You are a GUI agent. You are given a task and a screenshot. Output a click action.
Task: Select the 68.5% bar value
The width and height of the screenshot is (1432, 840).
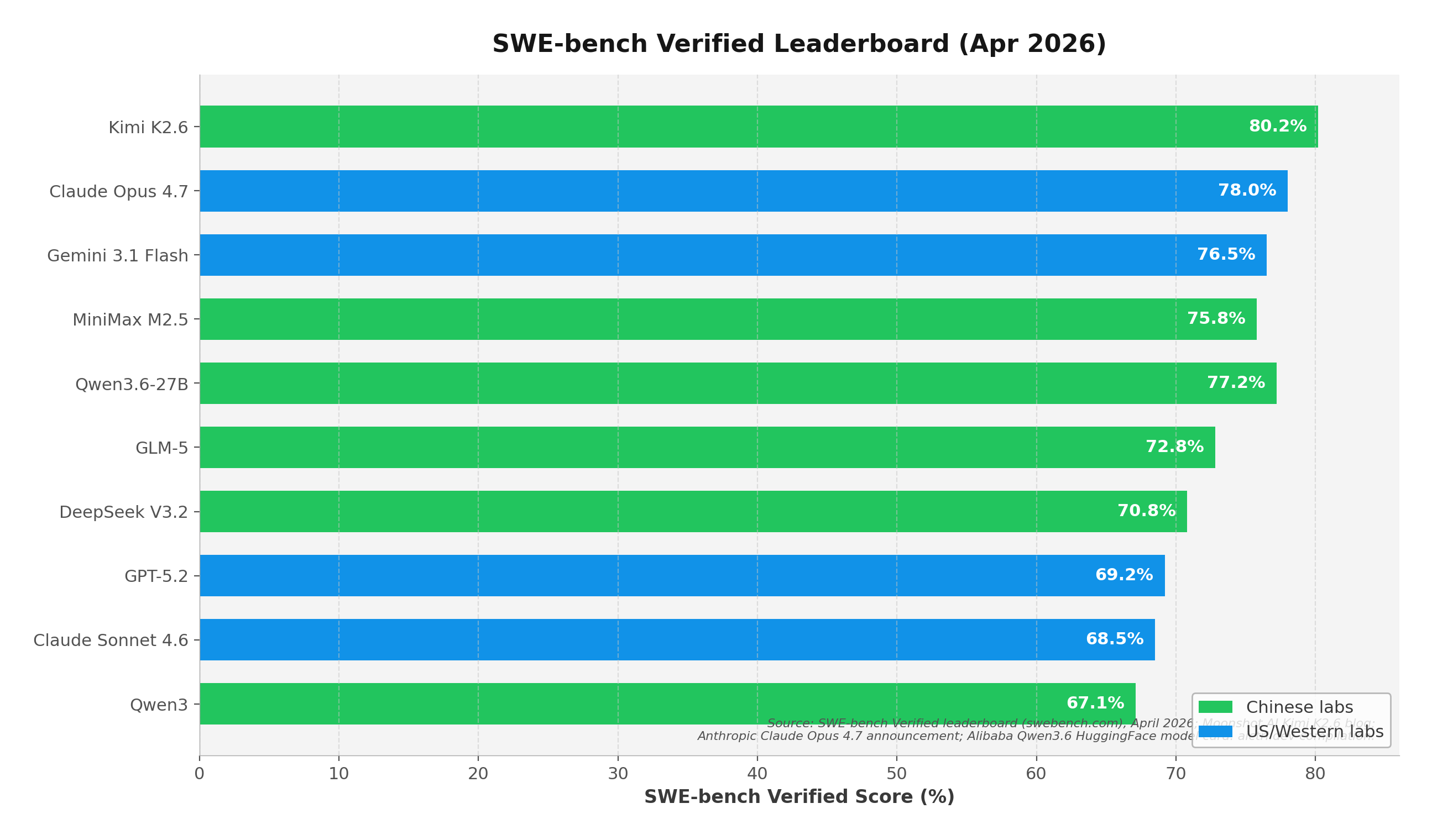[x=1114, y=640]
